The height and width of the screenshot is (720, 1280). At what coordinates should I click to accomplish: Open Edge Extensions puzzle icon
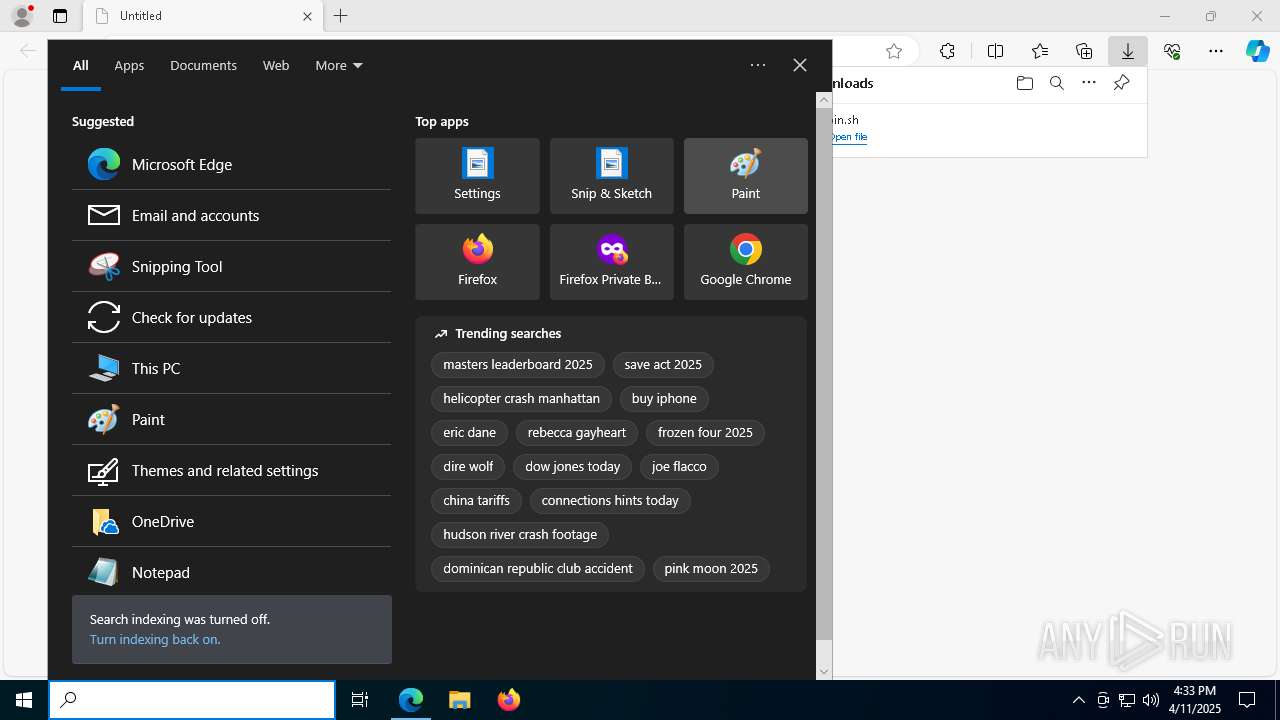pos(947,51)
